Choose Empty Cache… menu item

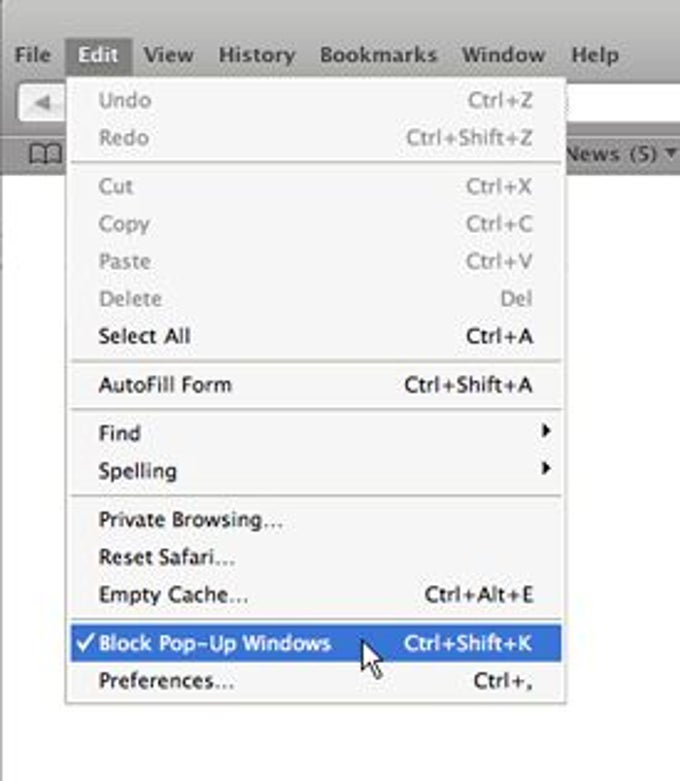click(316, 594)
